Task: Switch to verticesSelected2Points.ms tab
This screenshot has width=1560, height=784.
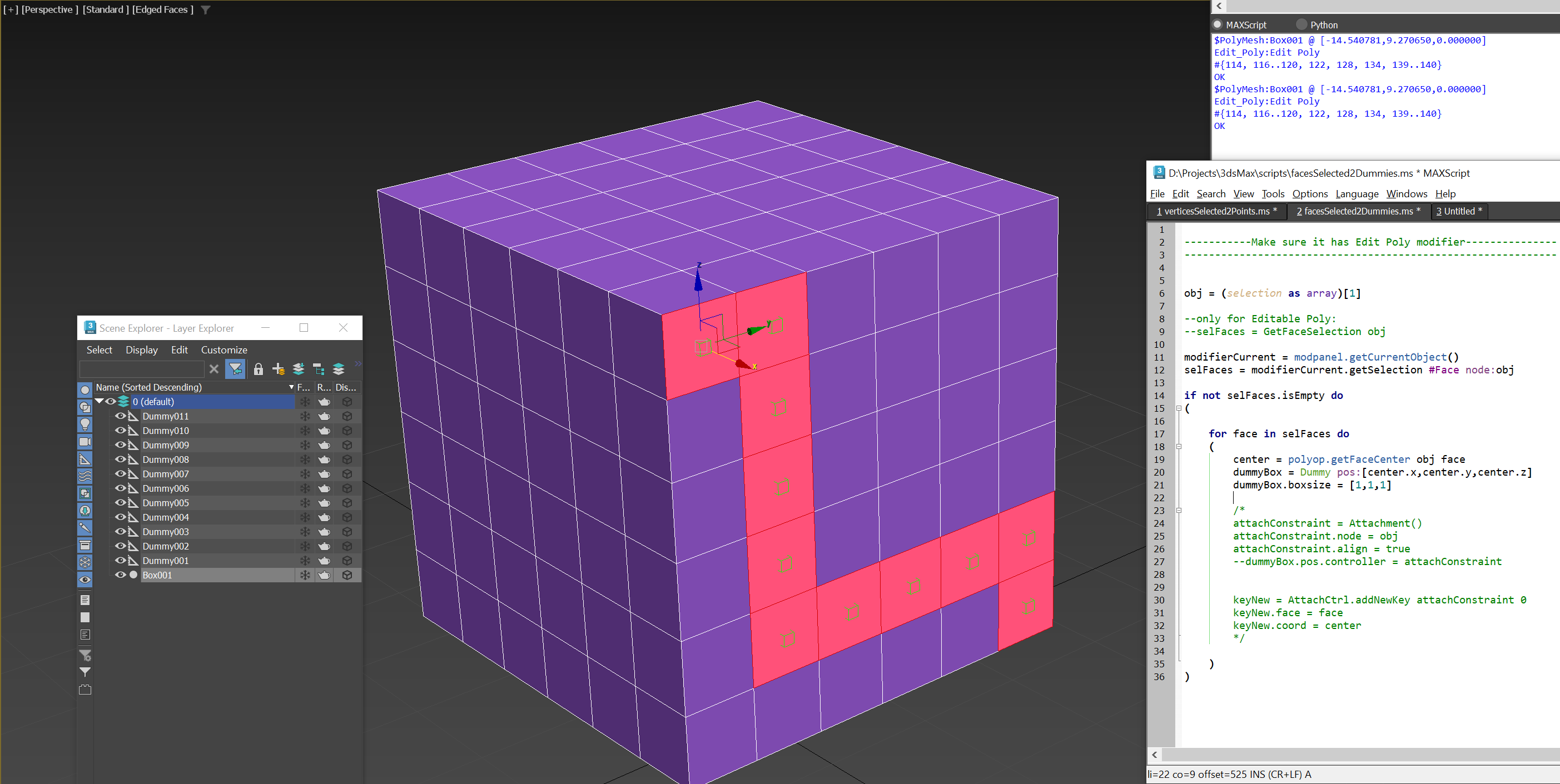Action: tap(1216, 211)
